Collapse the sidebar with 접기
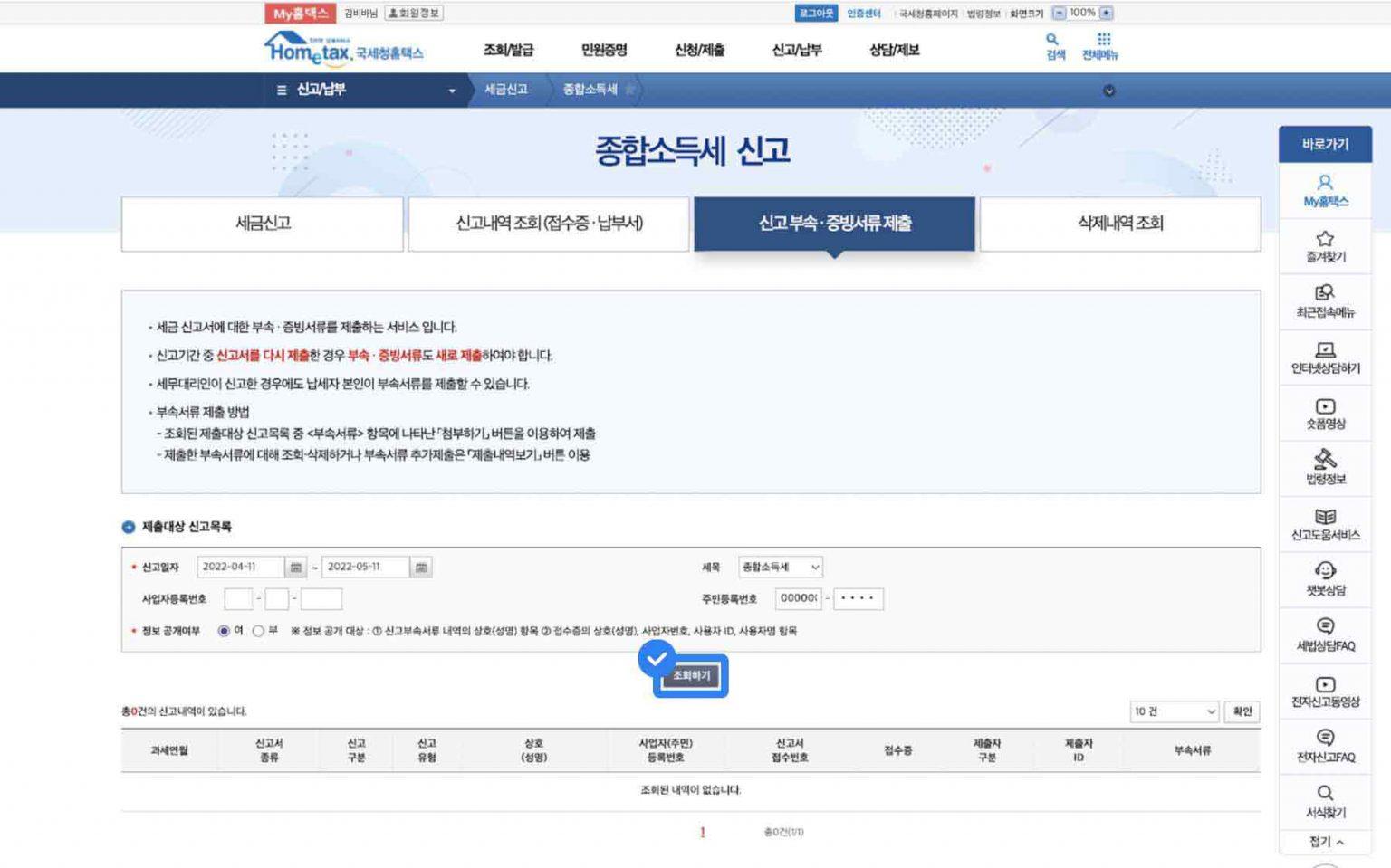The image size is (1391, 868). click(1326, 842)
